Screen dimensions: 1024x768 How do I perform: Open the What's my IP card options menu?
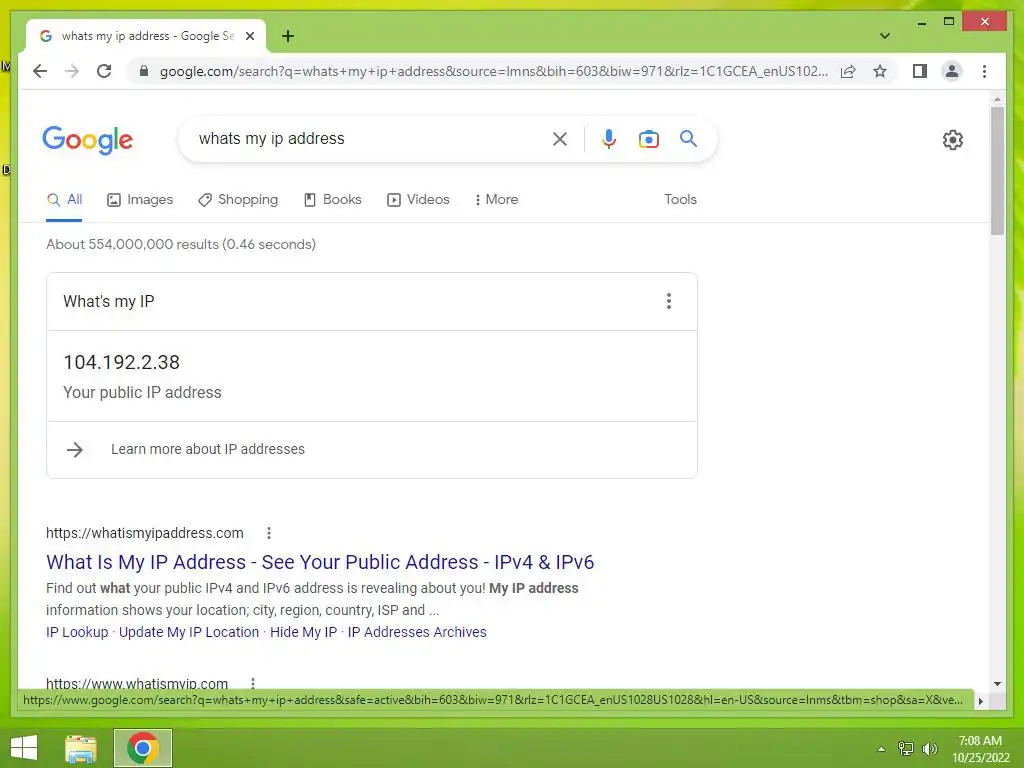point(669,301)
